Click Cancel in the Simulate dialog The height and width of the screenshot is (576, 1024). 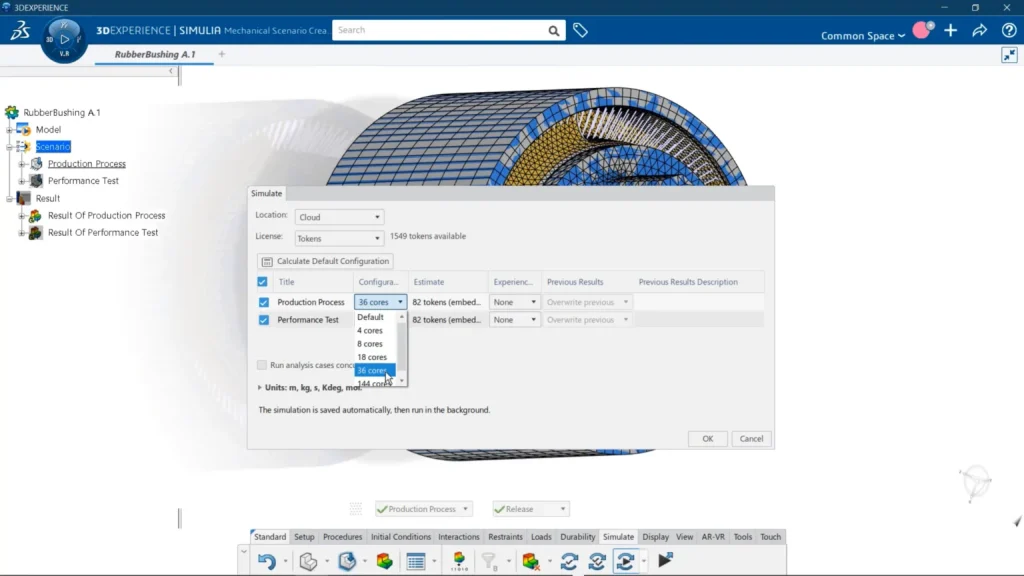click(751, 439)
